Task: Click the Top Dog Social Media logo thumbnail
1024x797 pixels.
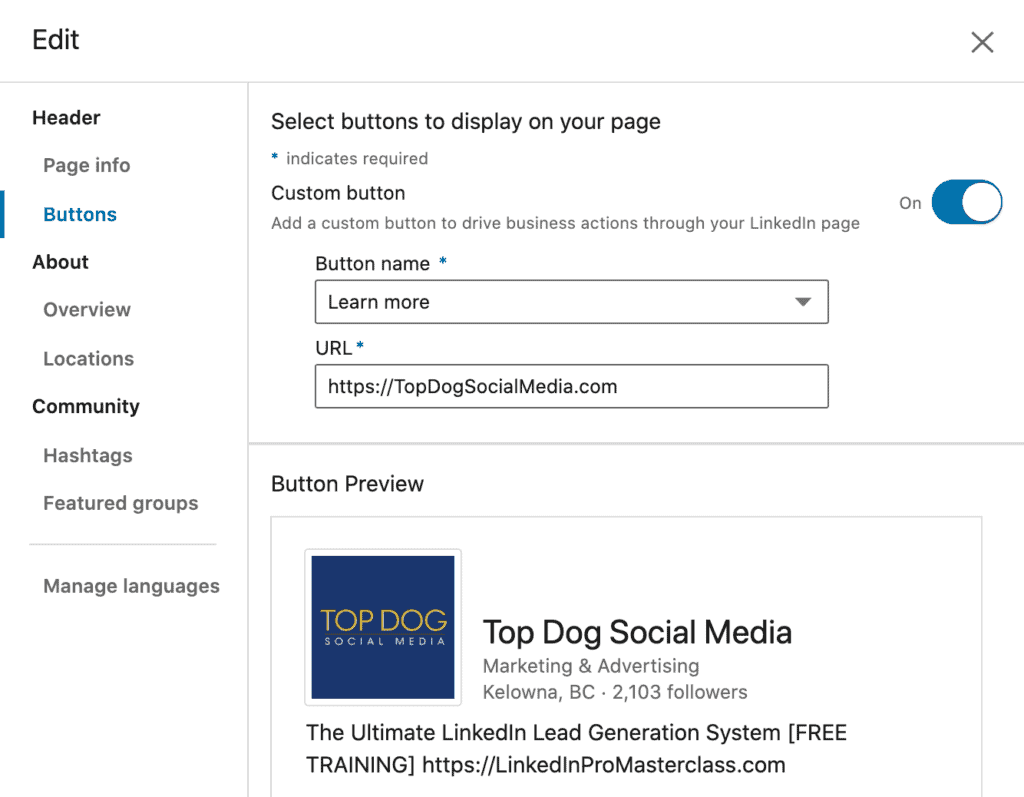Action: click(383, 627)
